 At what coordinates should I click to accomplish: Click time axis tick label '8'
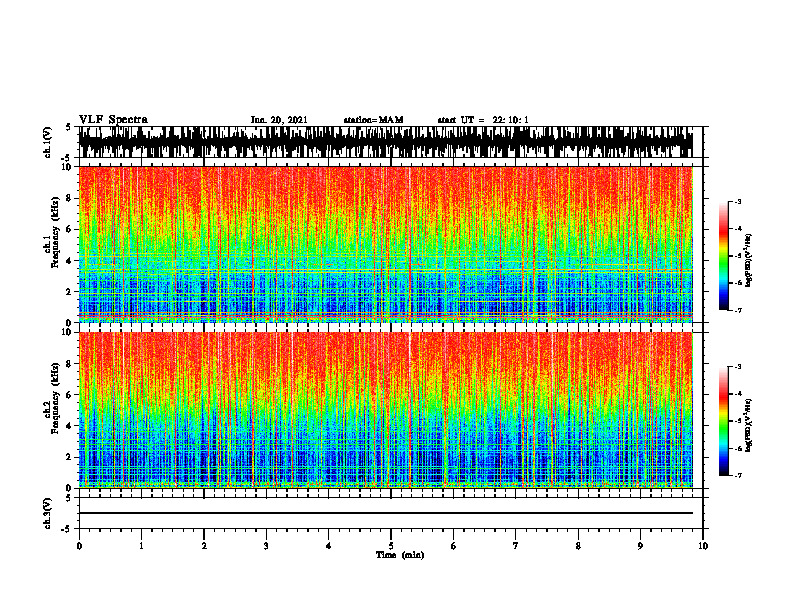pyautogui.click(x=578, y=546)
